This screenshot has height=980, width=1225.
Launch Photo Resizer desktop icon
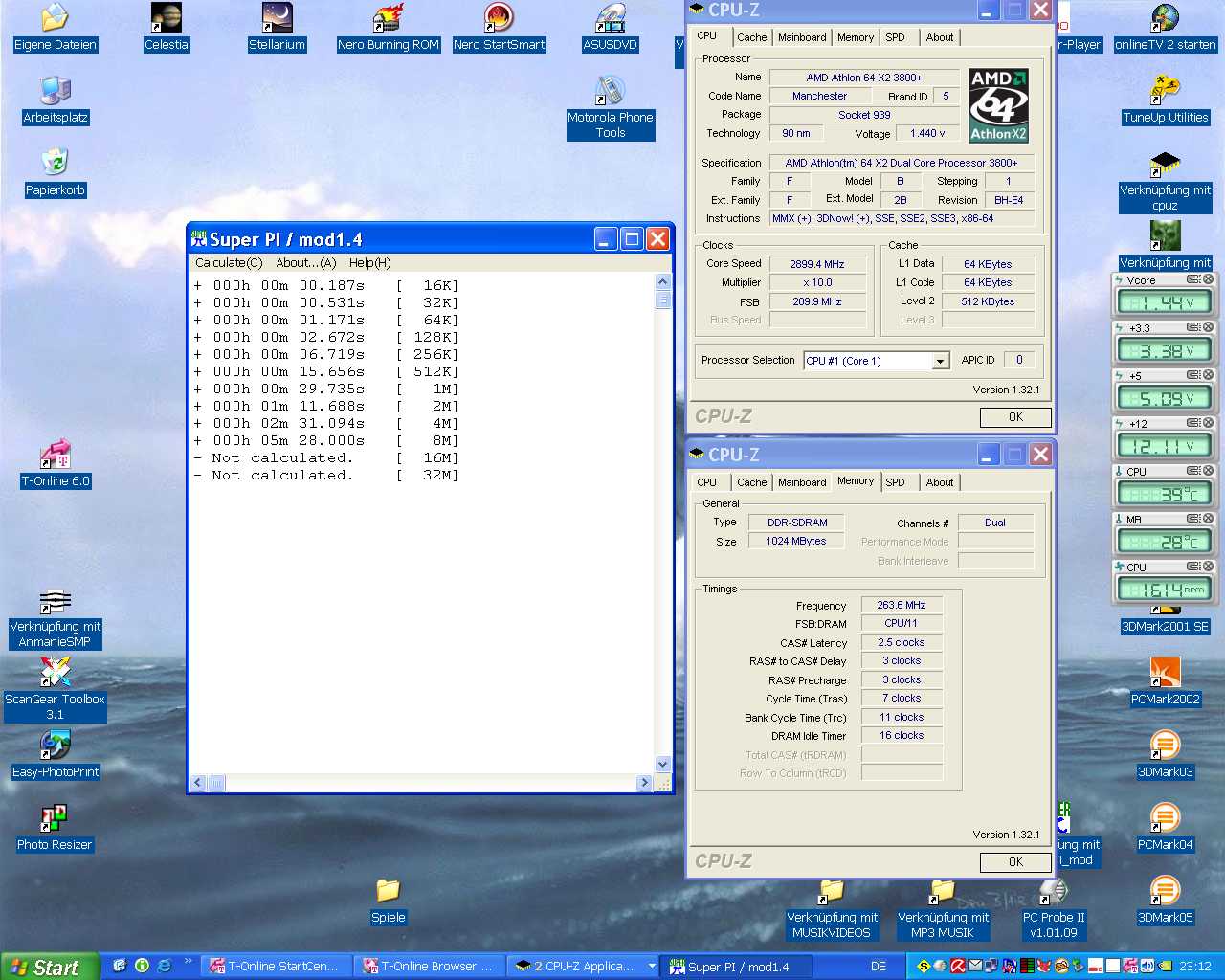(55, 827)
